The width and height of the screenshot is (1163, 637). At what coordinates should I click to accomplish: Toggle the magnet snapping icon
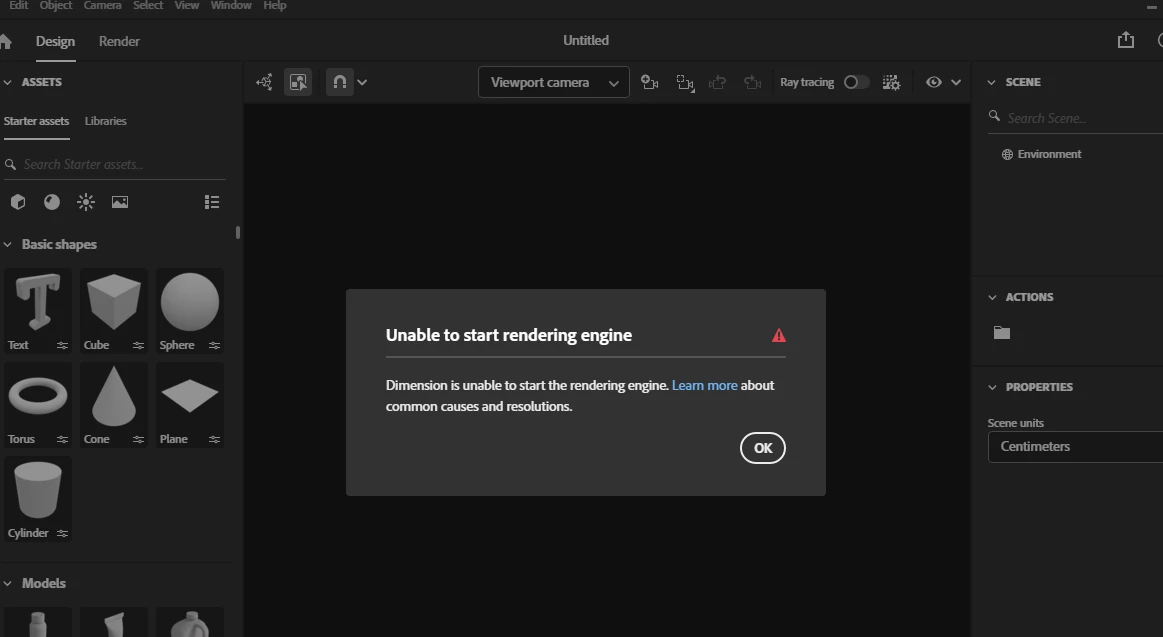click(340, 82)
